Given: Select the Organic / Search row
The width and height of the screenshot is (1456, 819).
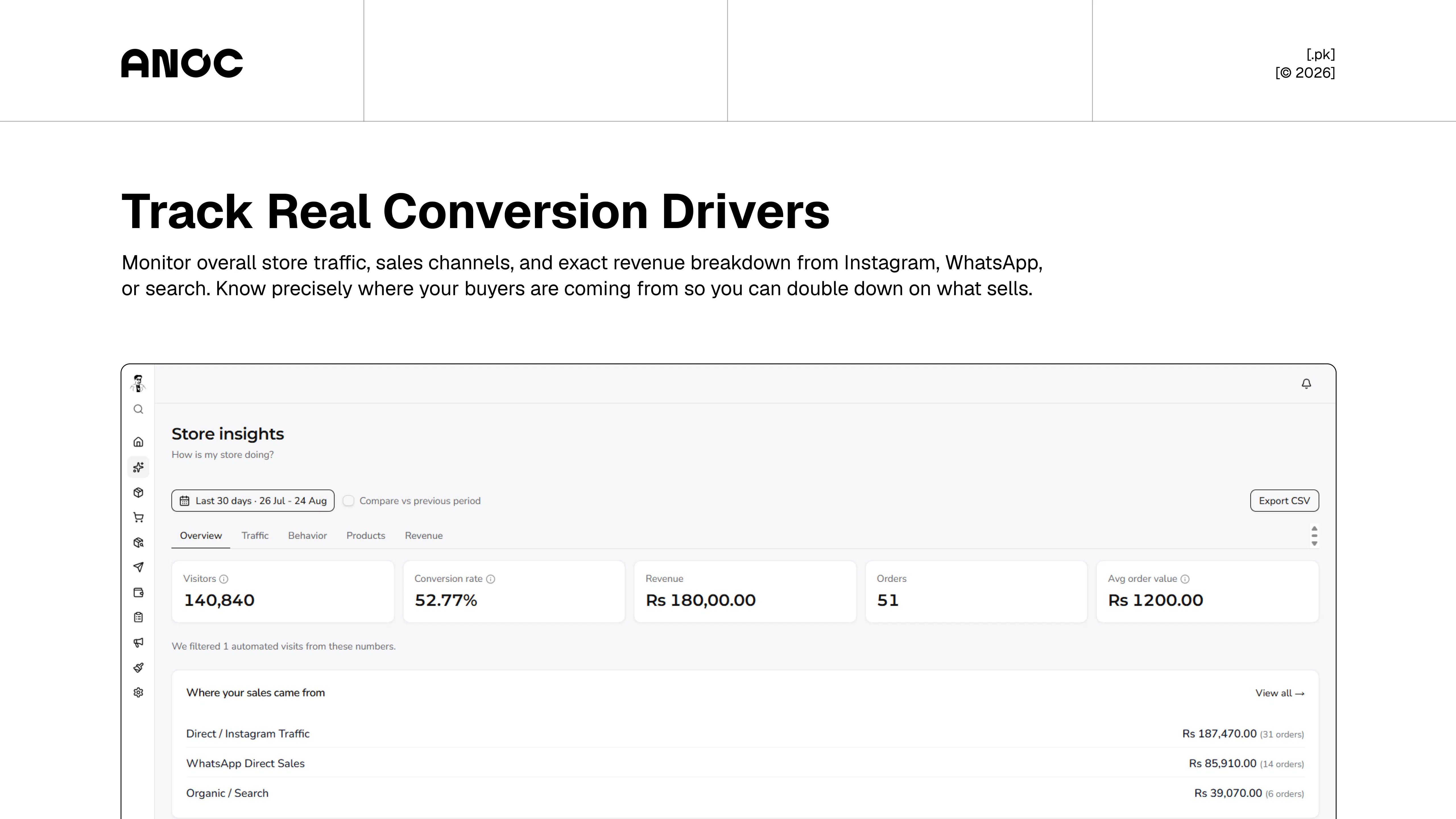Looking at the screenshot, I should click(745, 793).
